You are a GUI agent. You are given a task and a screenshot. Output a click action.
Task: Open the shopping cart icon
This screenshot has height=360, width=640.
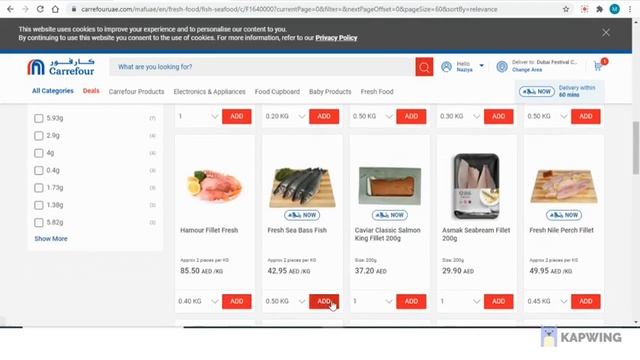[598, 66]
